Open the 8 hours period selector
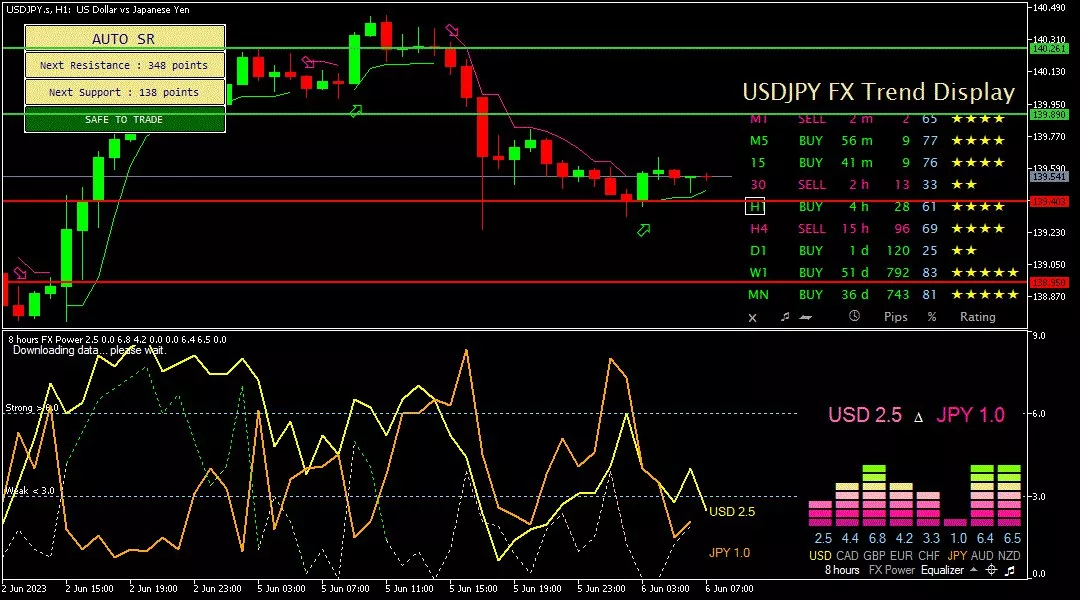The width and height of the screenshot is (1080, 600). 841,570
